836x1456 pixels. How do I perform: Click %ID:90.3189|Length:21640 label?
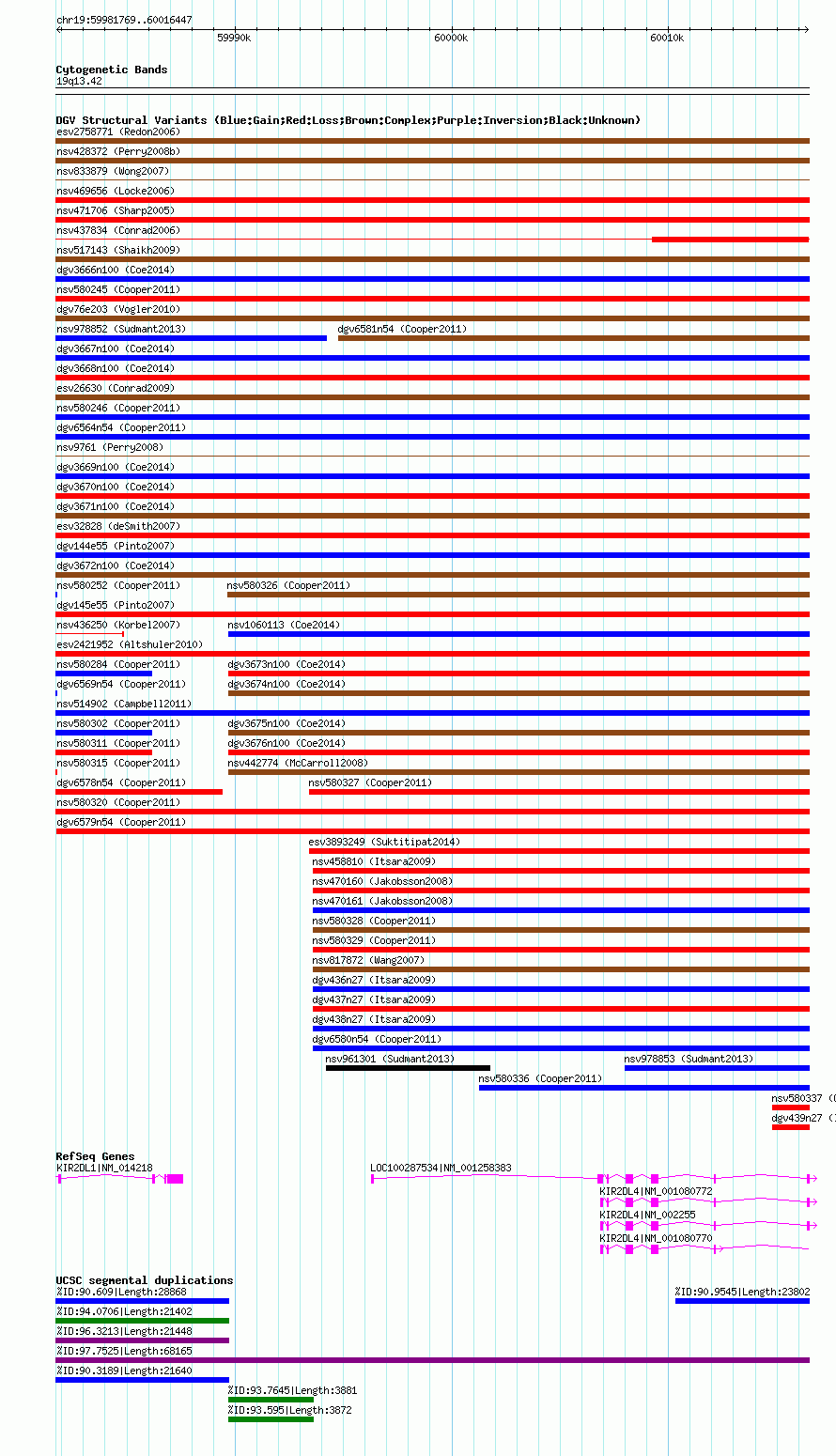click(124, 1371)
